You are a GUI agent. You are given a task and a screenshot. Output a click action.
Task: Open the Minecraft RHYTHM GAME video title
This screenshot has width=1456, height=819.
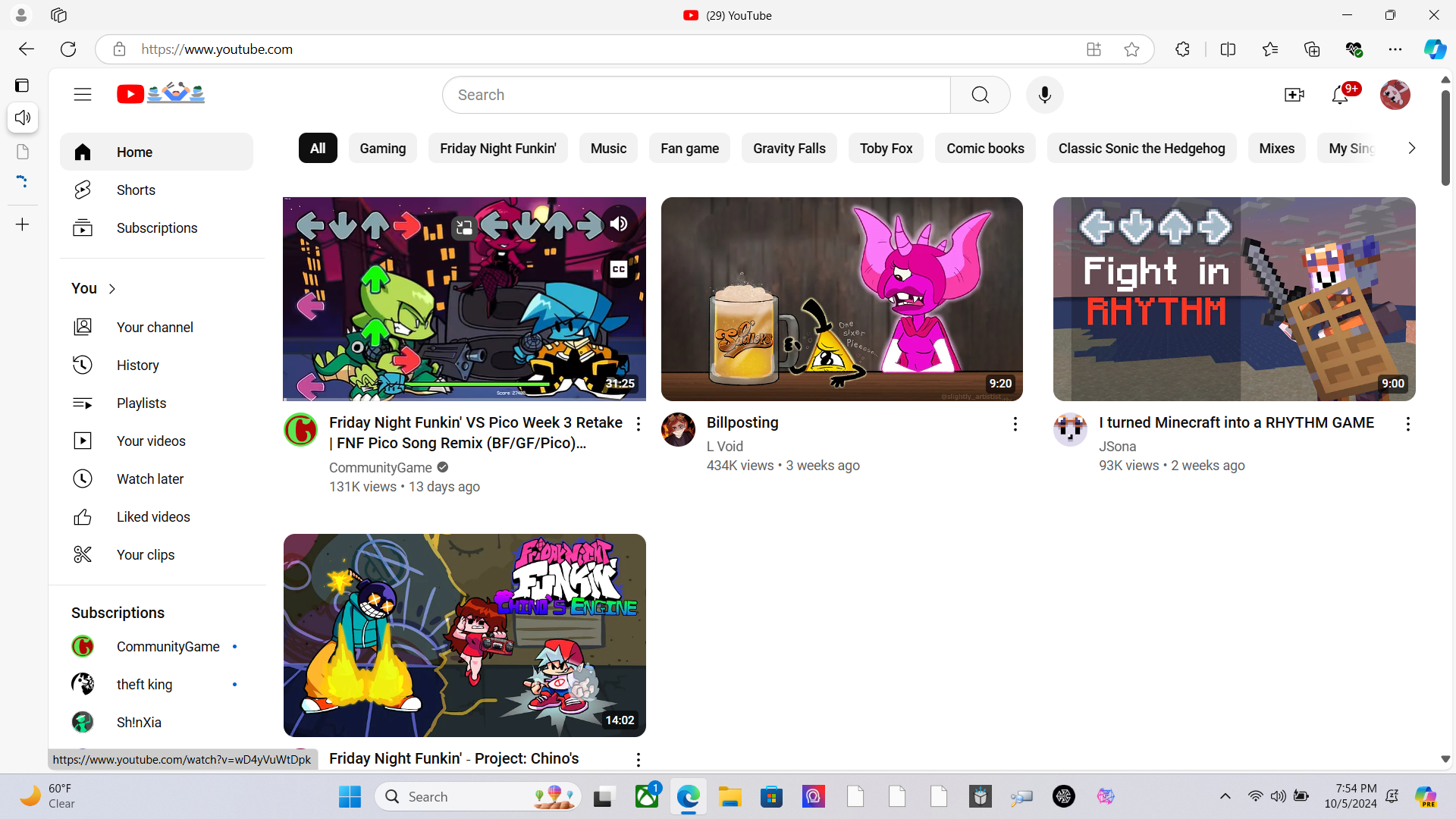pos(1236,423)
